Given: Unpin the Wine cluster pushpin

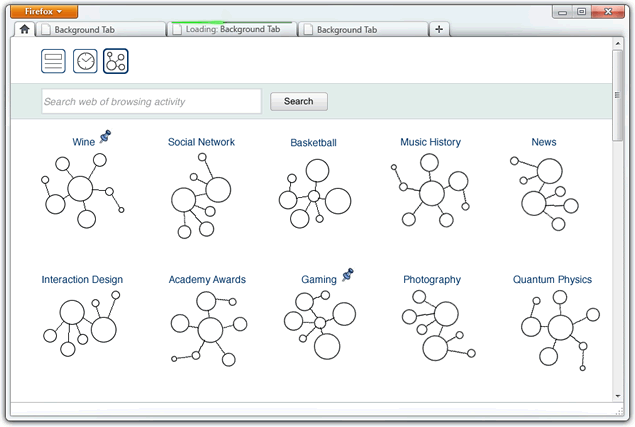Looking at the screenshot, I should tap(105, 137).
